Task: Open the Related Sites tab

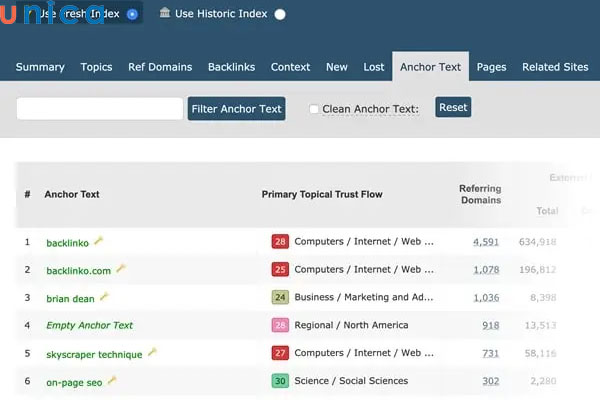Action: pos(555,67)
